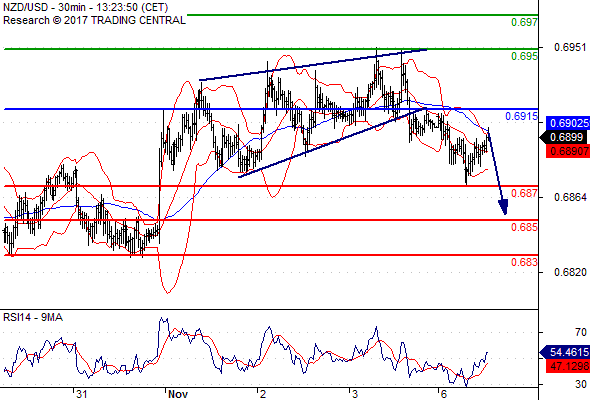Click the RSI14 - 9MA indicator label
The height and width of the screenshot is (400, 590).
click(33, 318)
